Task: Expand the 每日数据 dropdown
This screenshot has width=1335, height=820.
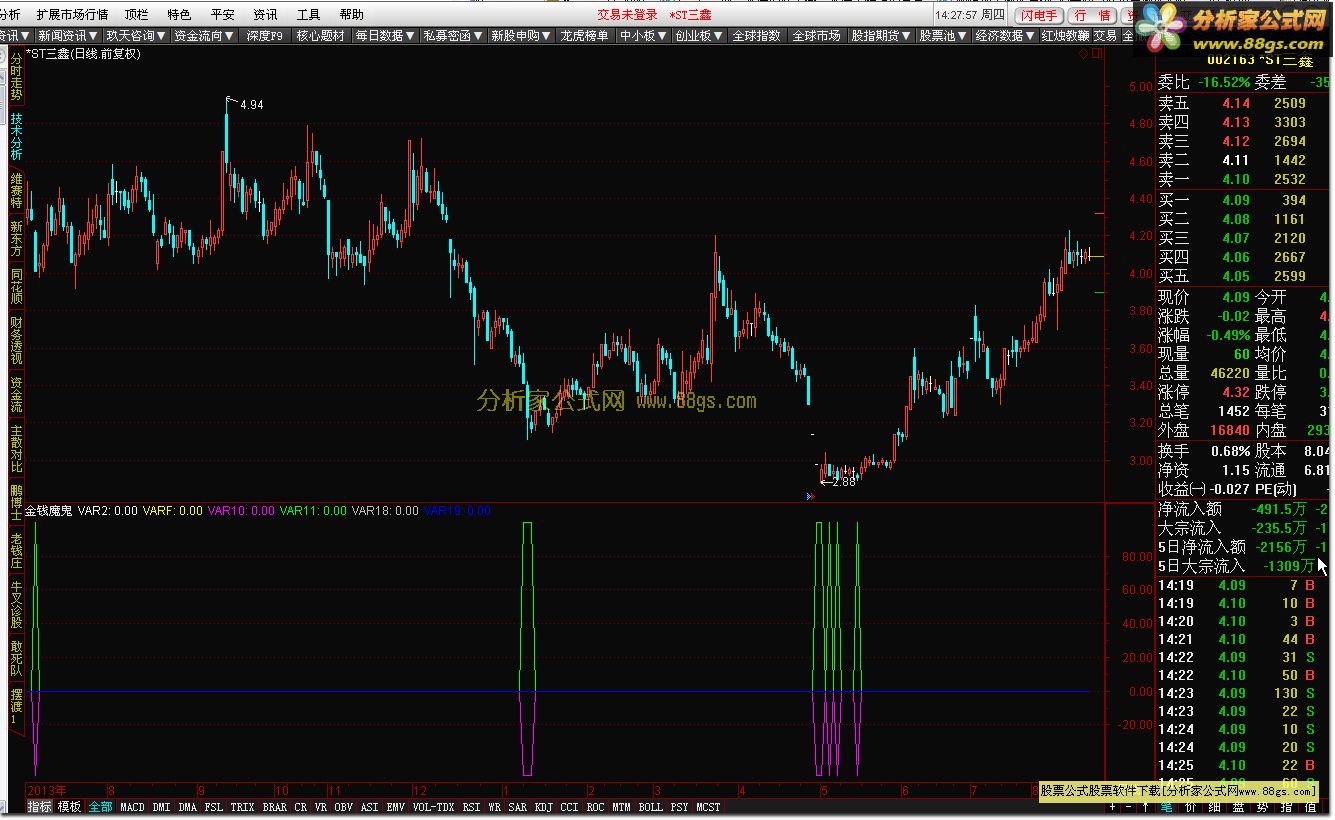Action: point(384,35)
